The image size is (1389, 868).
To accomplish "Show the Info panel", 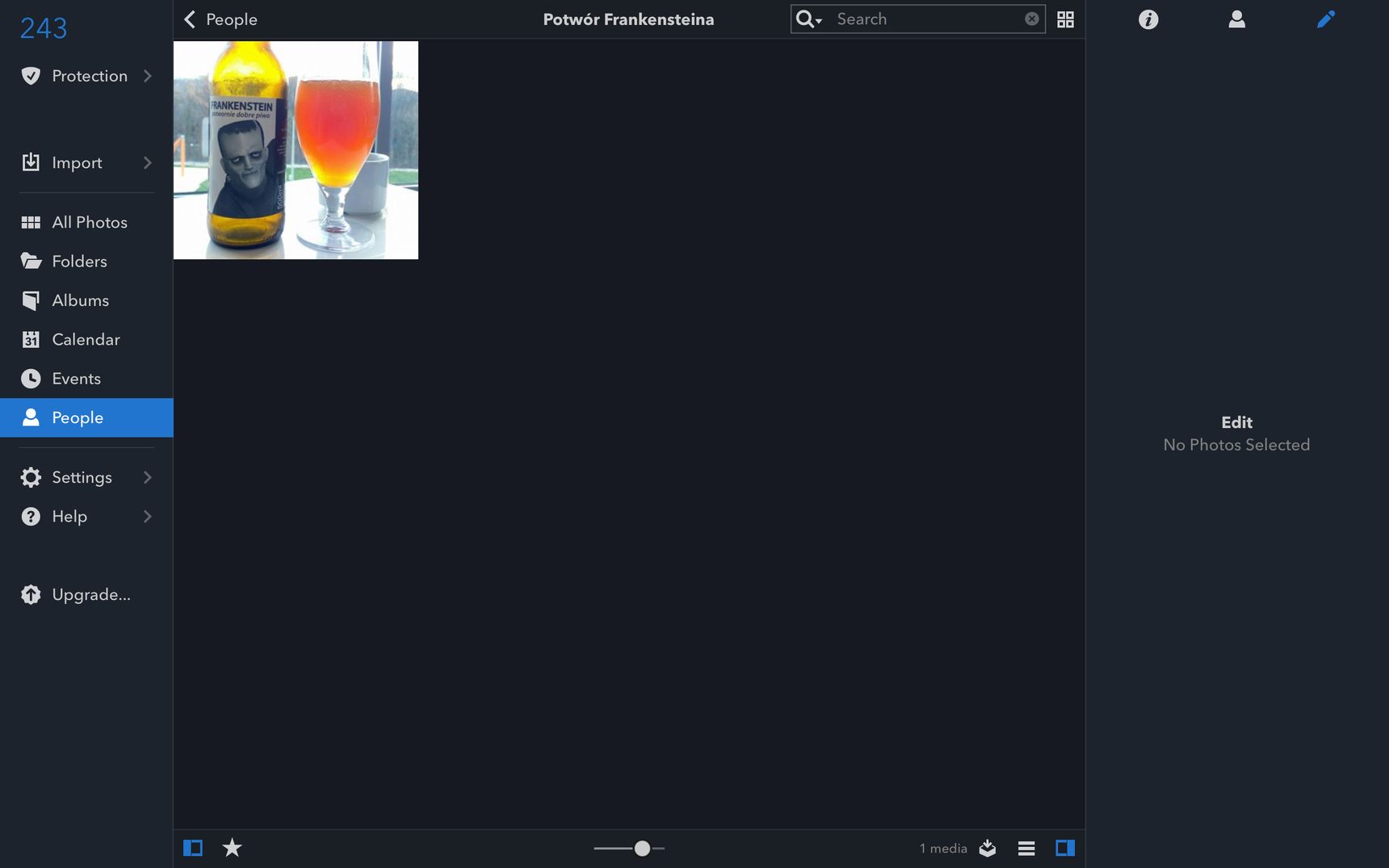I will click(1148, 19).
